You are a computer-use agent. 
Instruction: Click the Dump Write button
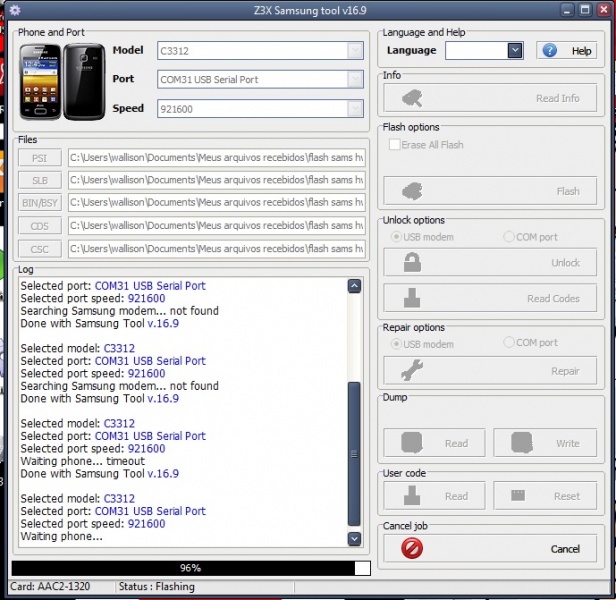click(547, 443)
